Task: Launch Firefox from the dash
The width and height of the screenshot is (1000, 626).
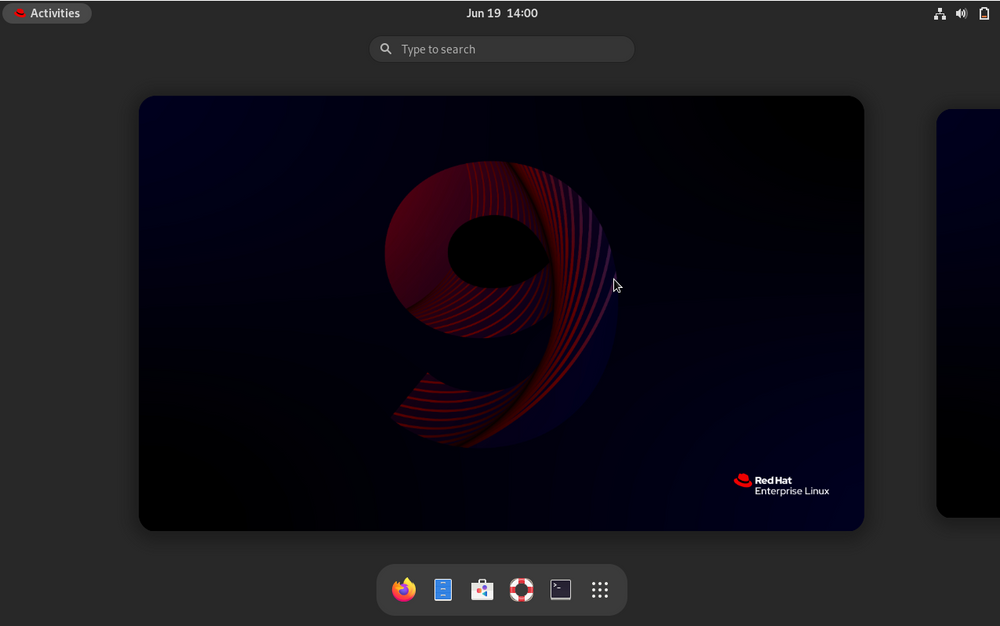Action: click(x=403, y=589)
